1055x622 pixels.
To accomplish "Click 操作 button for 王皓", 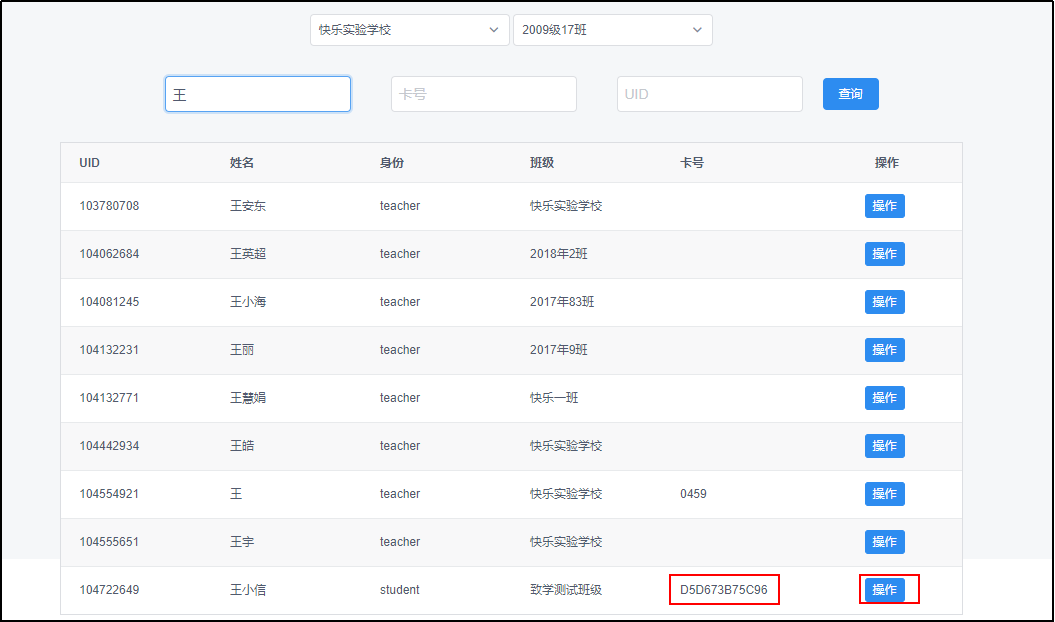I will [x=884, y=446].
